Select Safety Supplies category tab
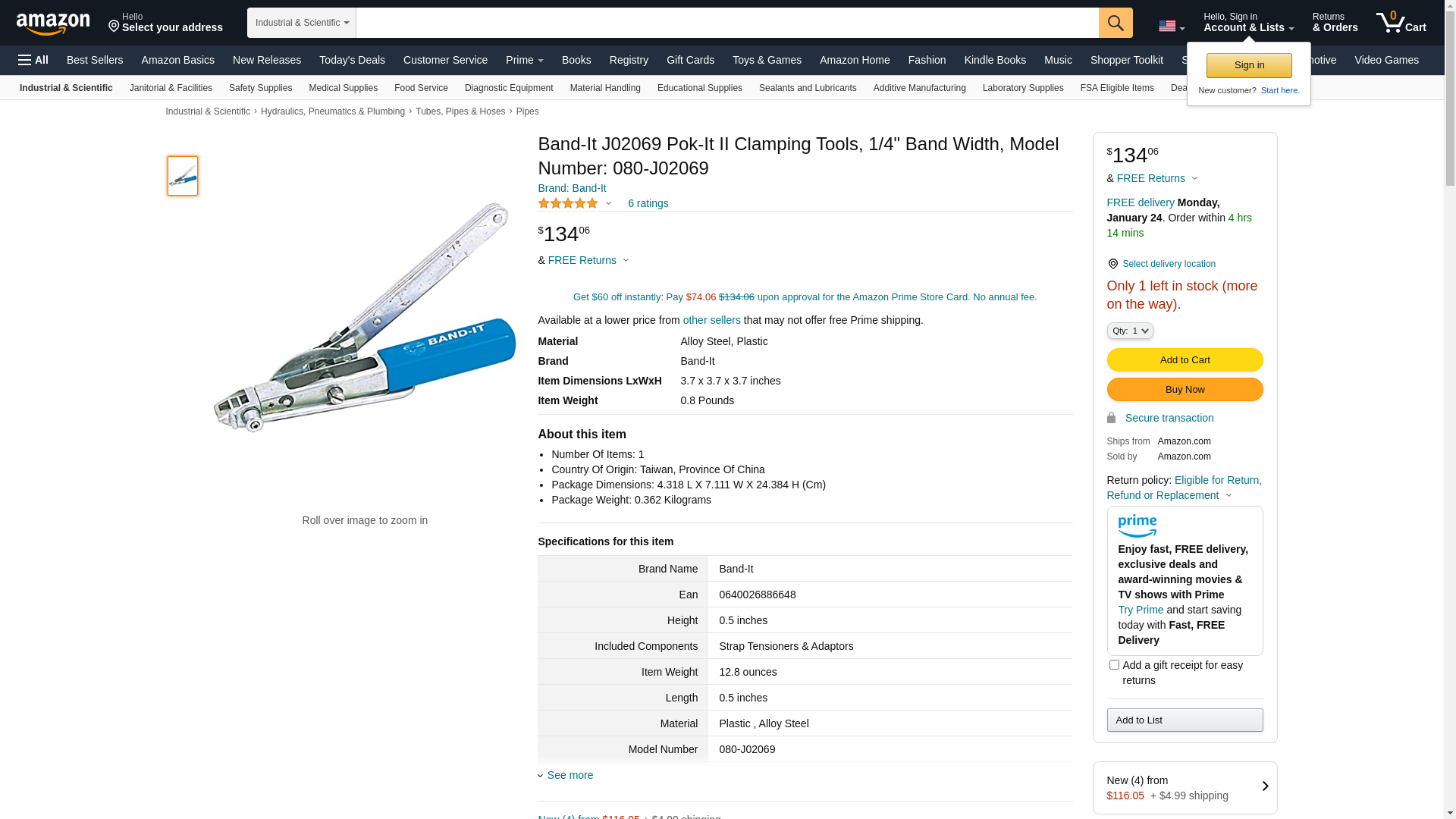The height and width of the screenshot is (819, 1456). (260, 88)
